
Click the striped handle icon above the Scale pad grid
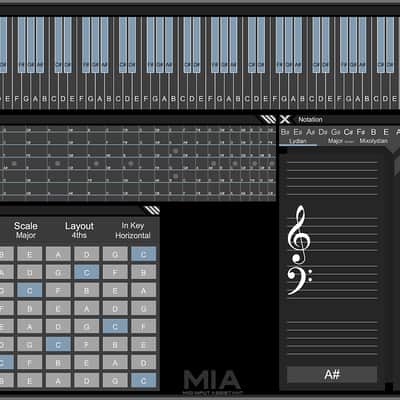[152, 210]
